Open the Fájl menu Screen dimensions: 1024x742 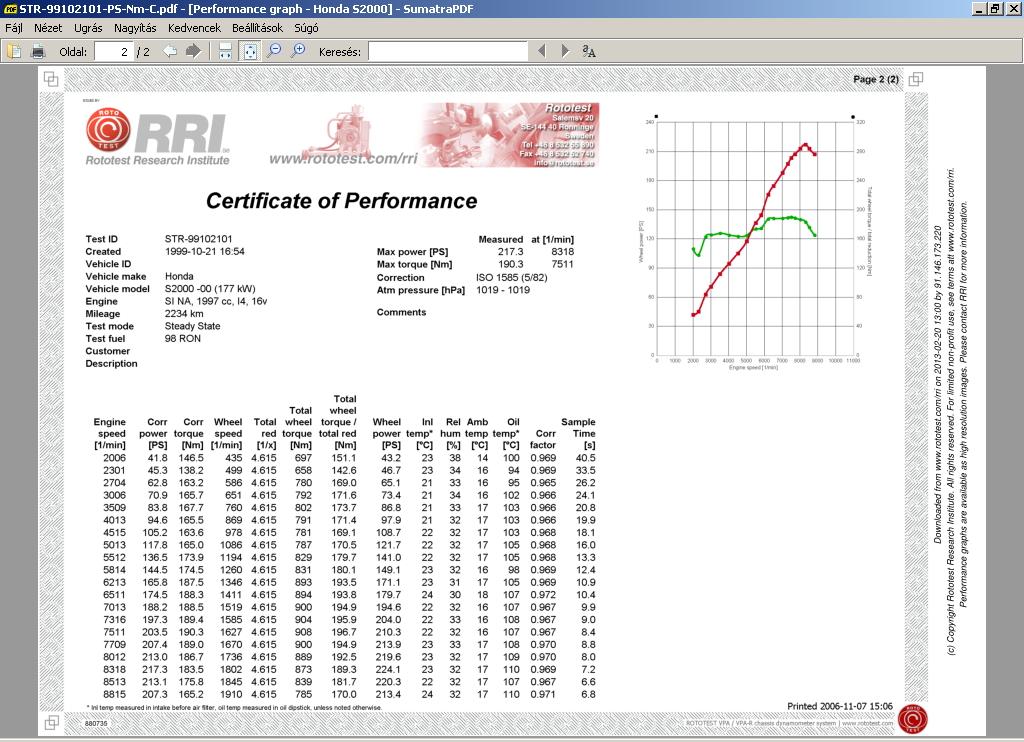pyautogui.click(x=14, y=28)
